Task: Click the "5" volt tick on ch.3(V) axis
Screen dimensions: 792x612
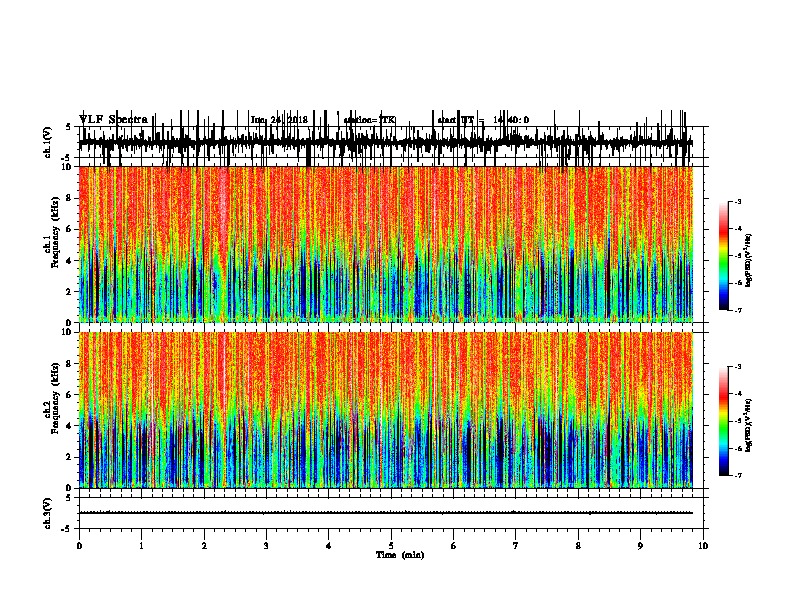Action: pyautogui.click(x=68, y=497)
